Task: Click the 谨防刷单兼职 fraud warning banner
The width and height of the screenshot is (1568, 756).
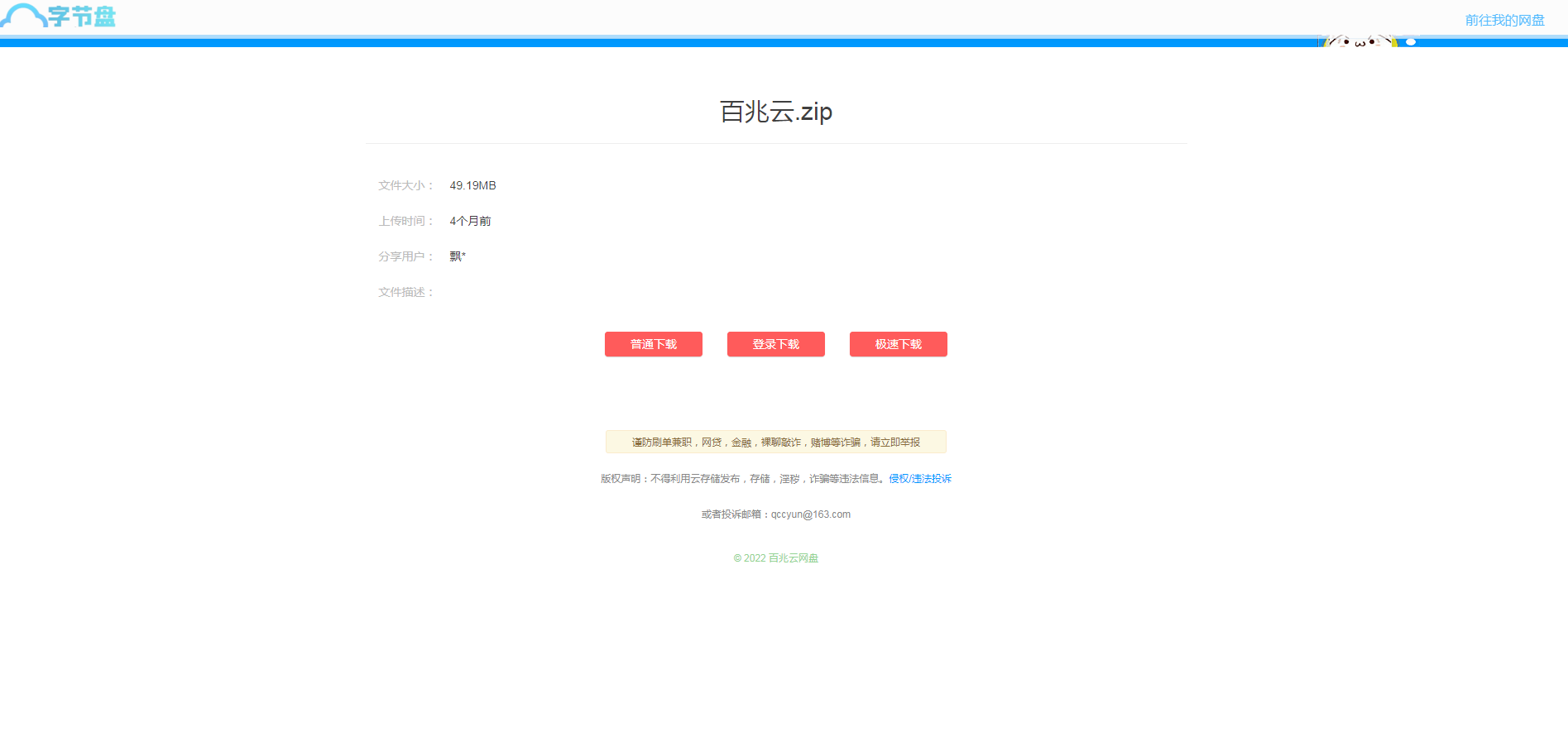Action: [775, 442]
